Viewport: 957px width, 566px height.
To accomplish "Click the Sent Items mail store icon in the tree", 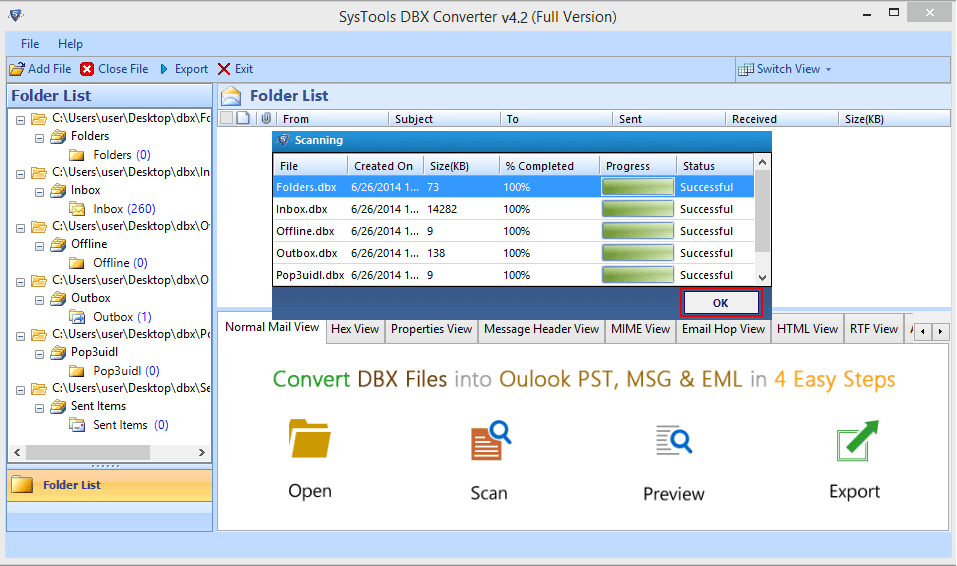I will tap(58, 406).
